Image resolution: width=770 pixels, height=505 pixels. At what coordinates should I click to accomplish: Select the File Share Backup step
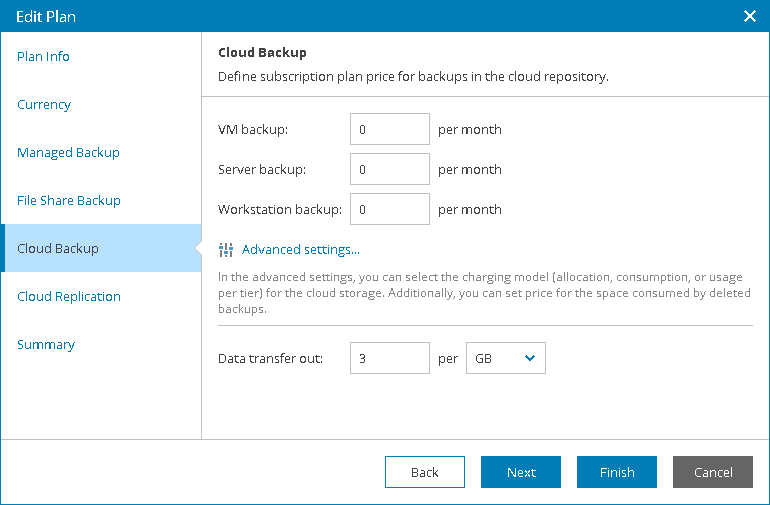68,200
